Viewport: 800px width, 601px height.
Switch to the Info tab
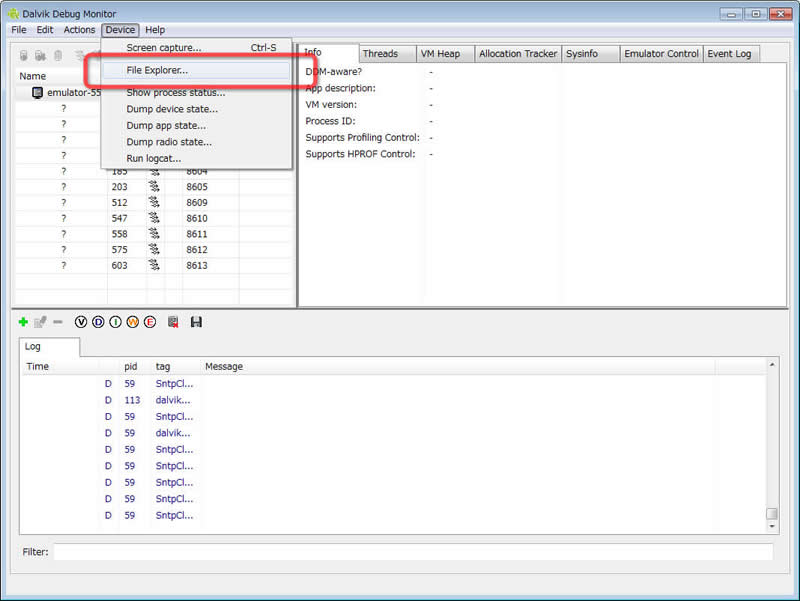pos(328,53)
